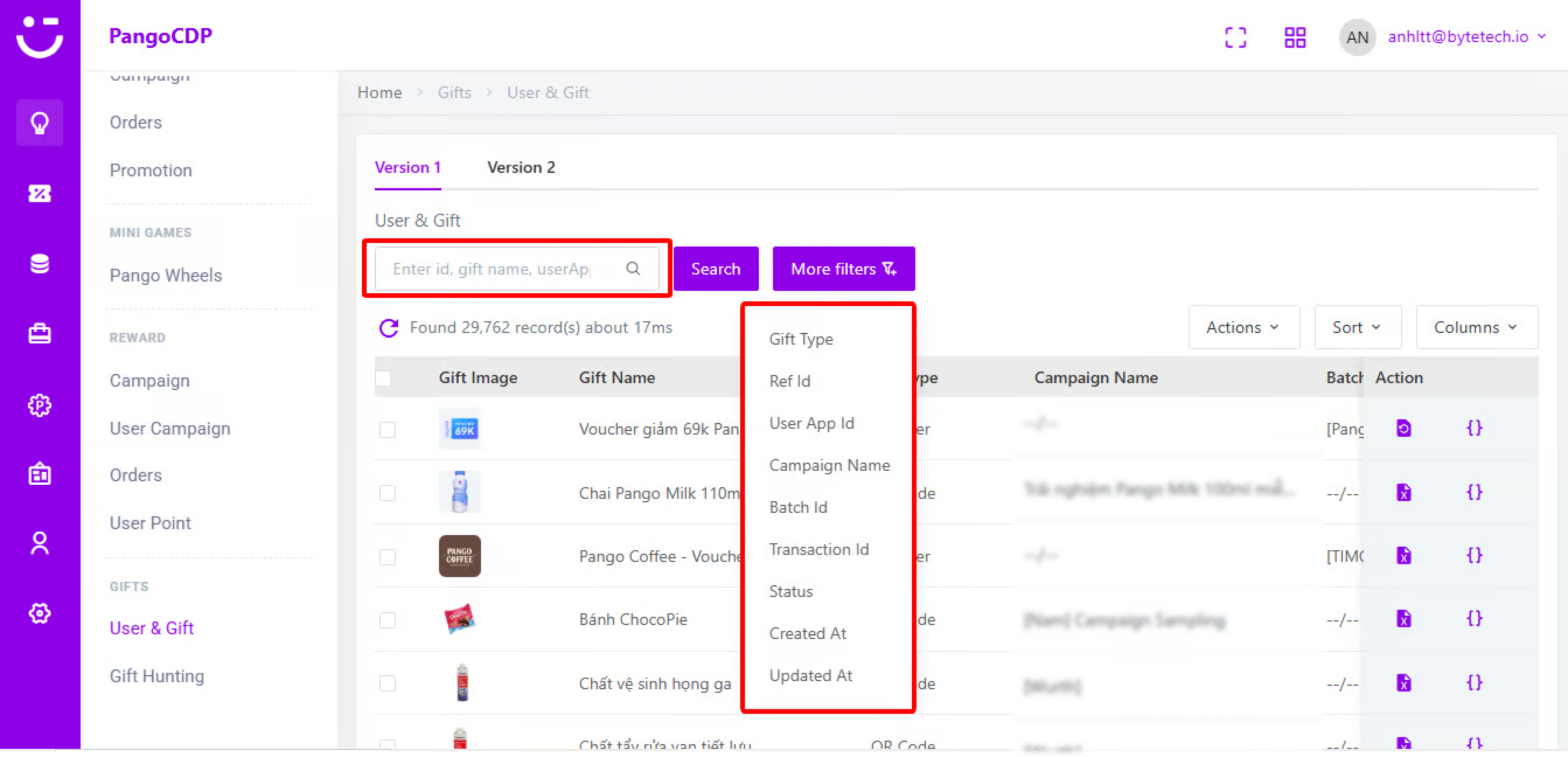Click the magnifier icon in search box
This screenshot has width=1568, height=757.
point(633,269)
